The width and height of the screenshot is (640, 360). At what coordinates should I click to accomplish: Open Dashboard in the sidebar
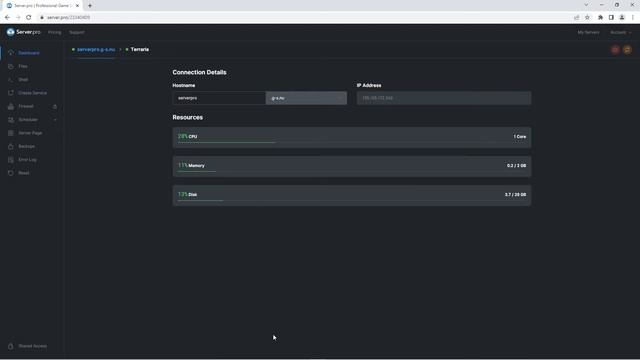tap(29, 53)
